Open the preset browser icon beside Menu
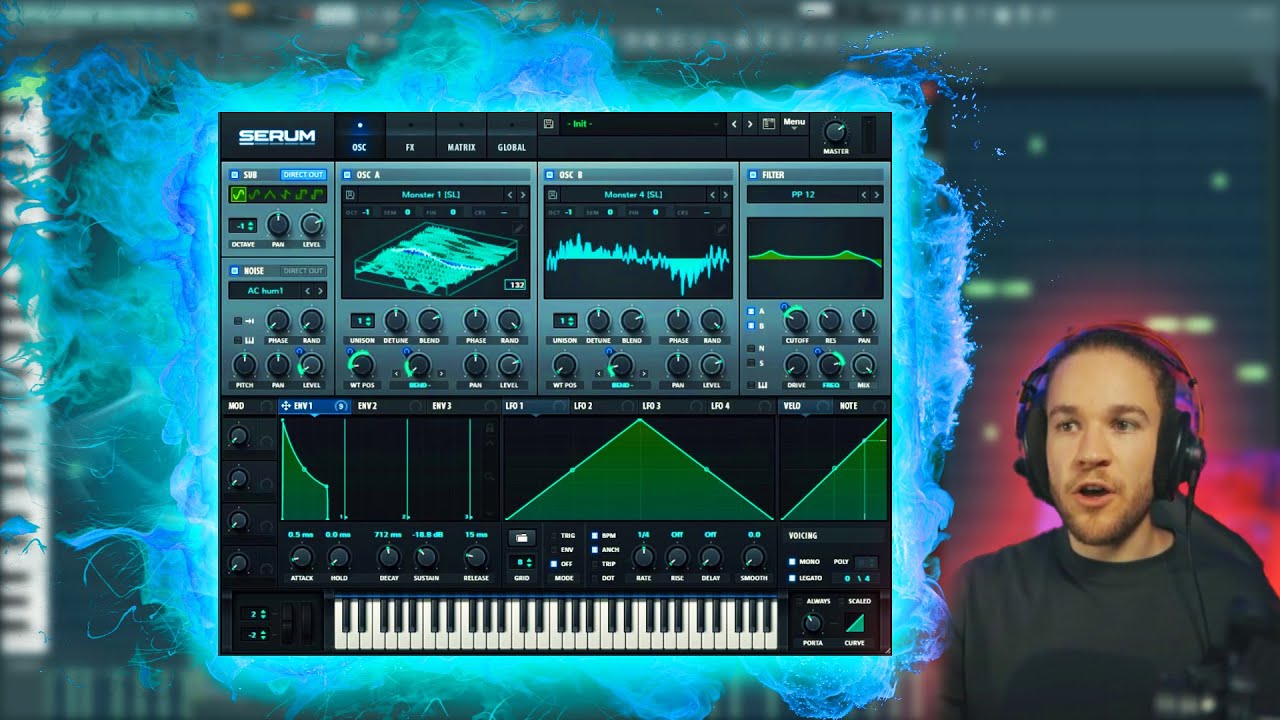The width and height of the screenshot is (1280, 720). [769, 124]
